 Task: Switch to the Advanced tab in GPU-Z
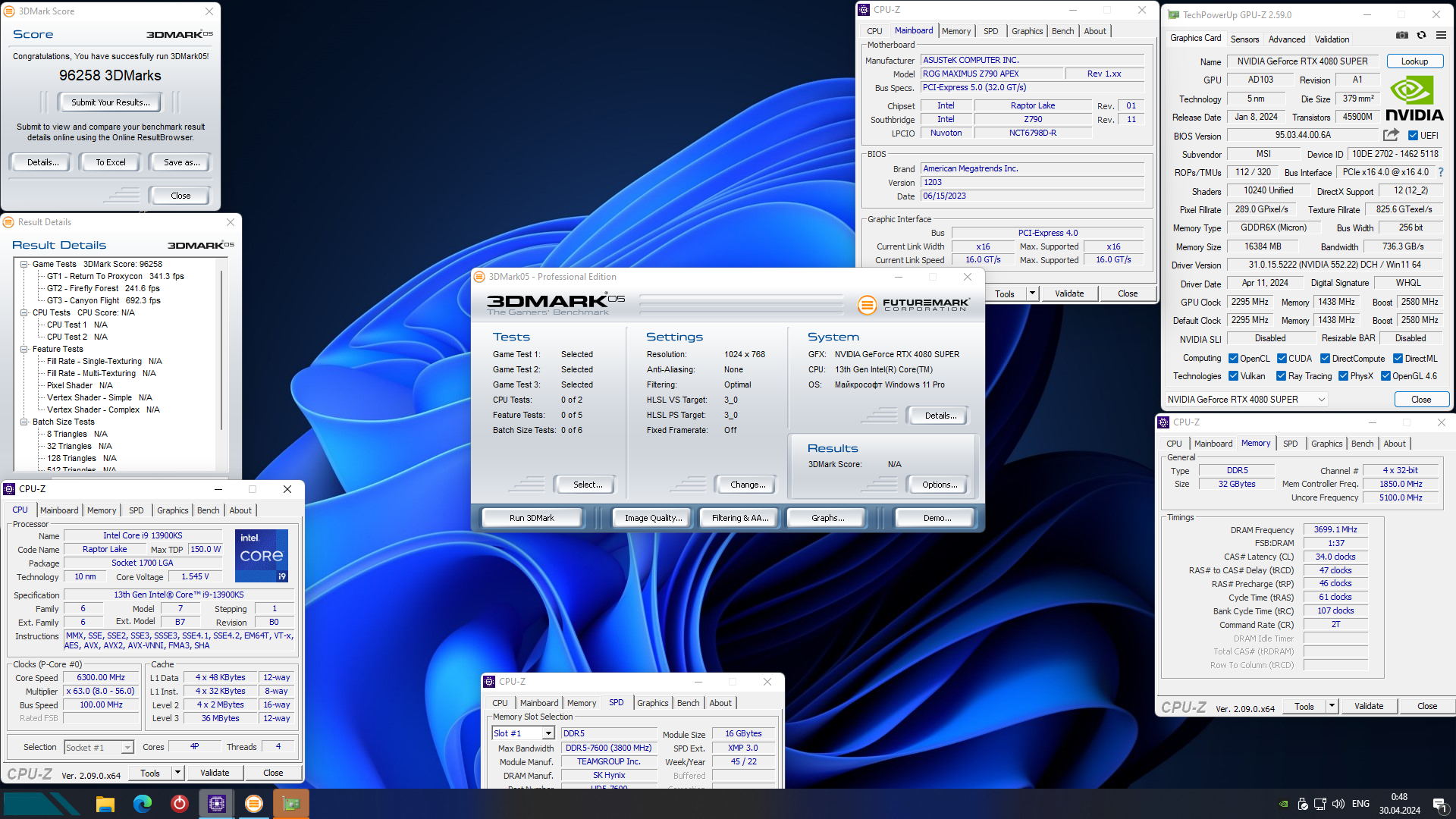(1287, 39)
